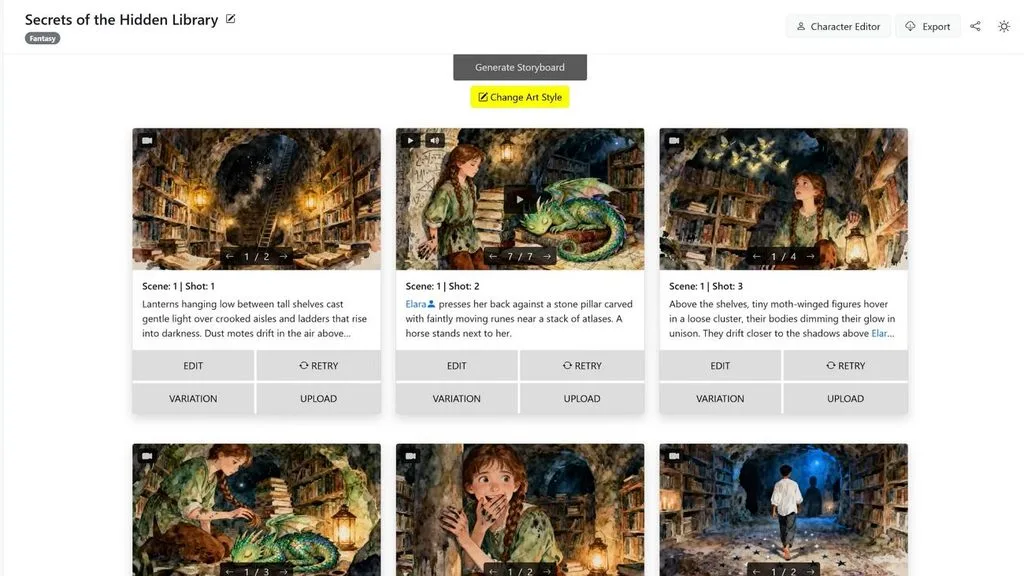Screen dimensions: 1024x576
Task: Click VARIATION for Scene 1 Shot 1
Action: point(193,398)
